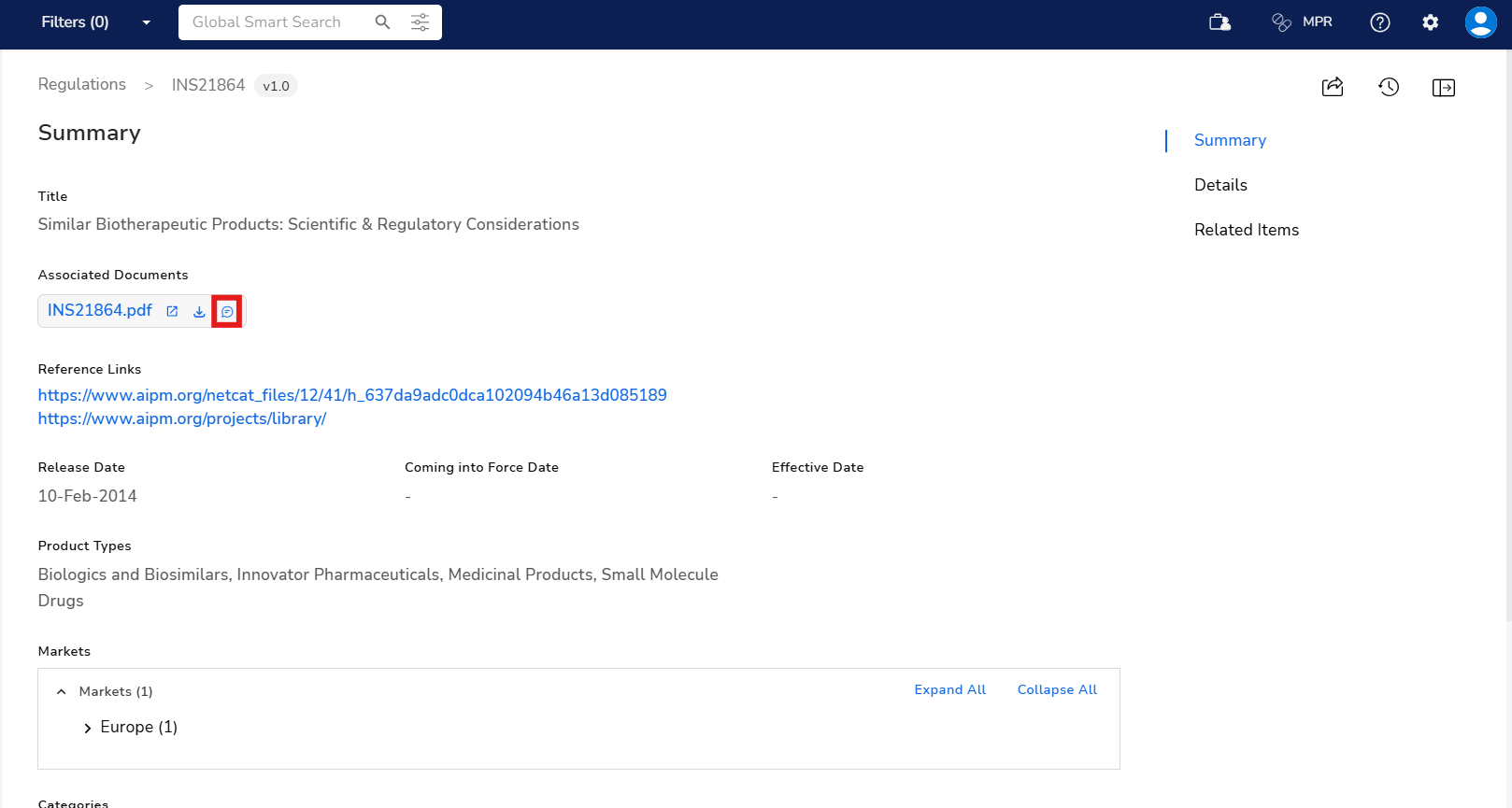Open the user profile avatar
The height and width of the screenshot is (808, 1512).
pyautogui.click(x=1481, y=22)
